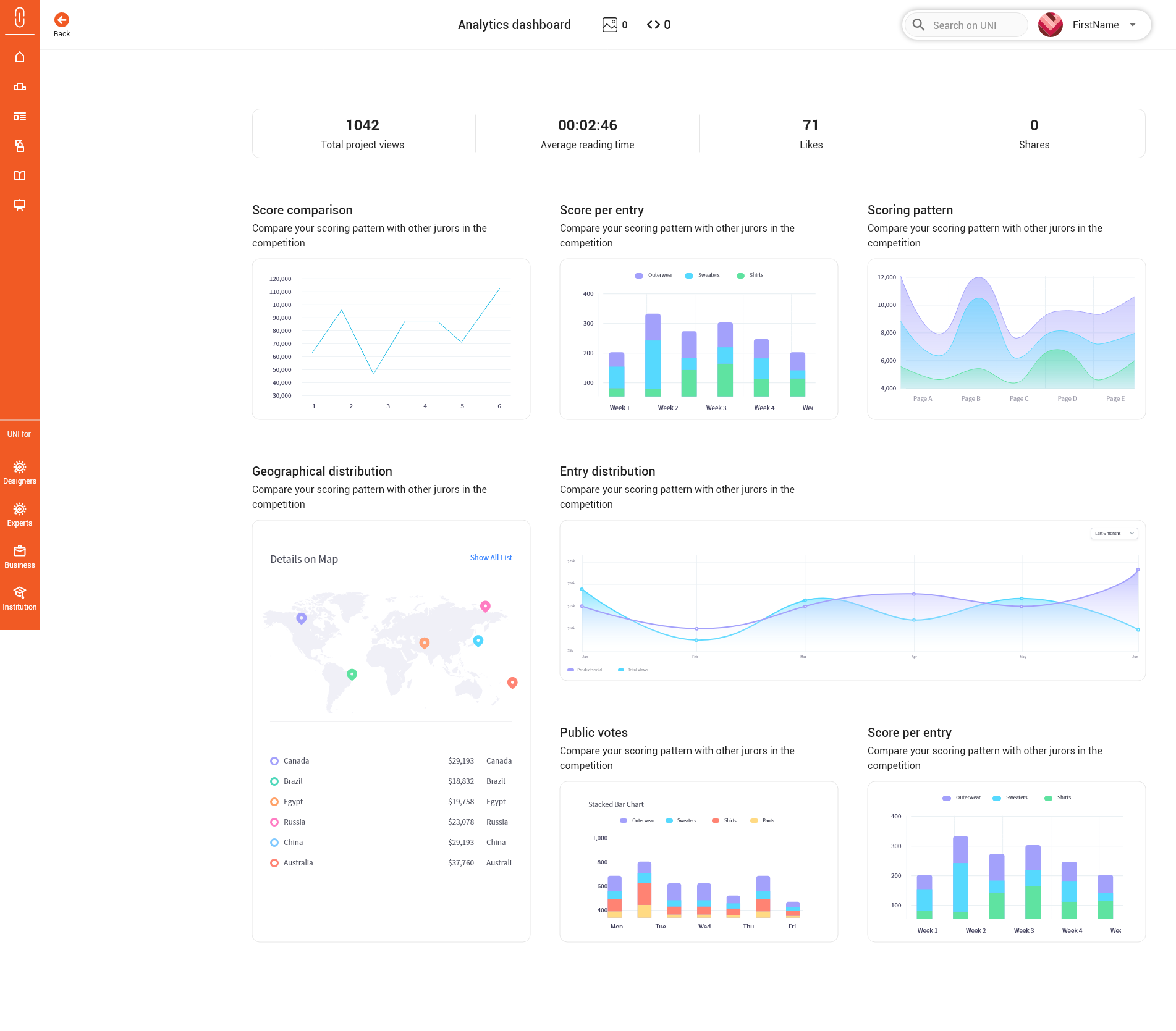Screen dimensions: 1176x1031
Task: Click the Analytics dashboard title
Action: 514,25
